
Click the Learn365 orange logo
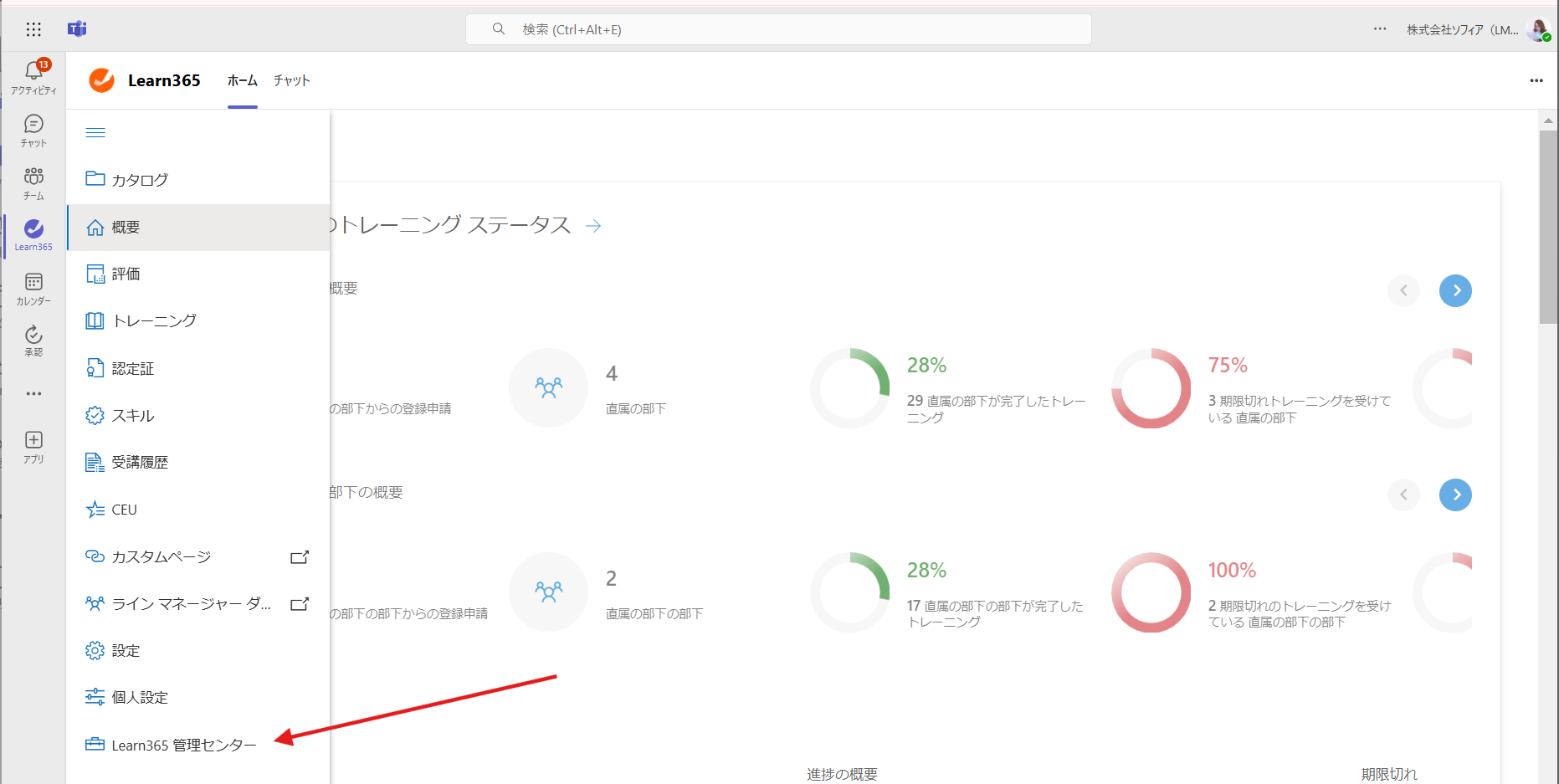[101, 80]
